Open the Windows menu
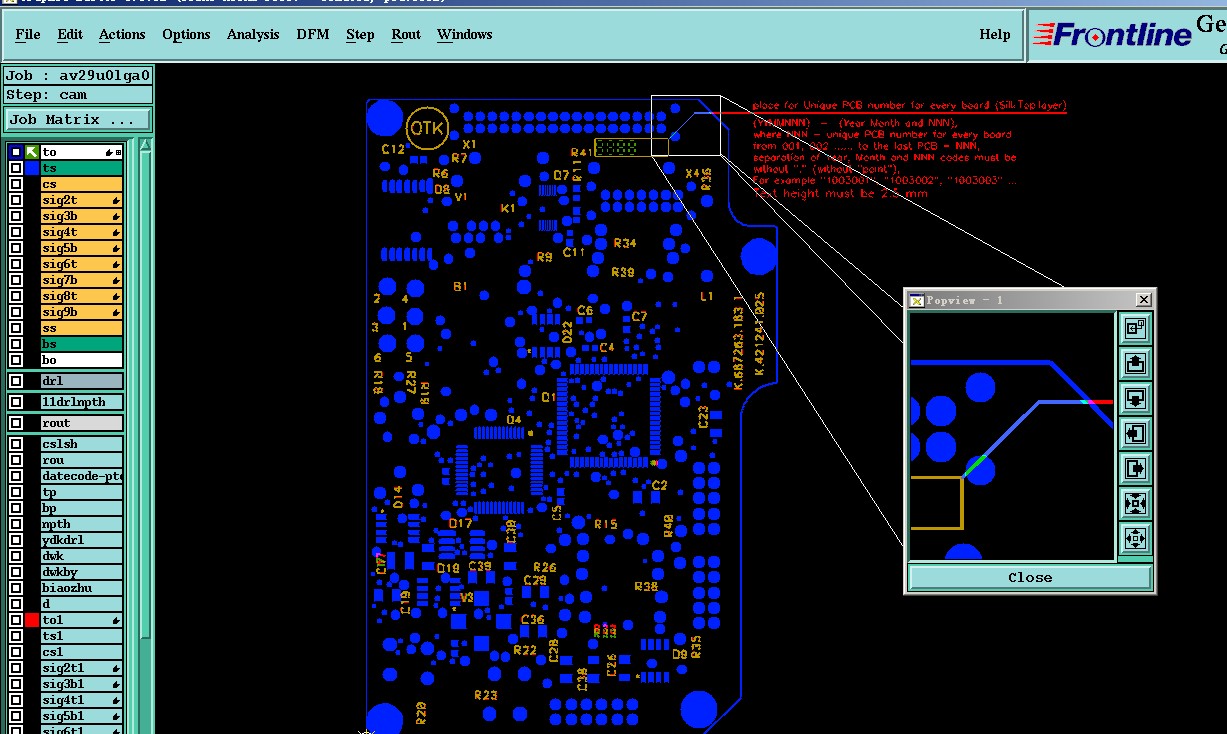This screenshot has height=734, width=1227. (x=464, y=34)
